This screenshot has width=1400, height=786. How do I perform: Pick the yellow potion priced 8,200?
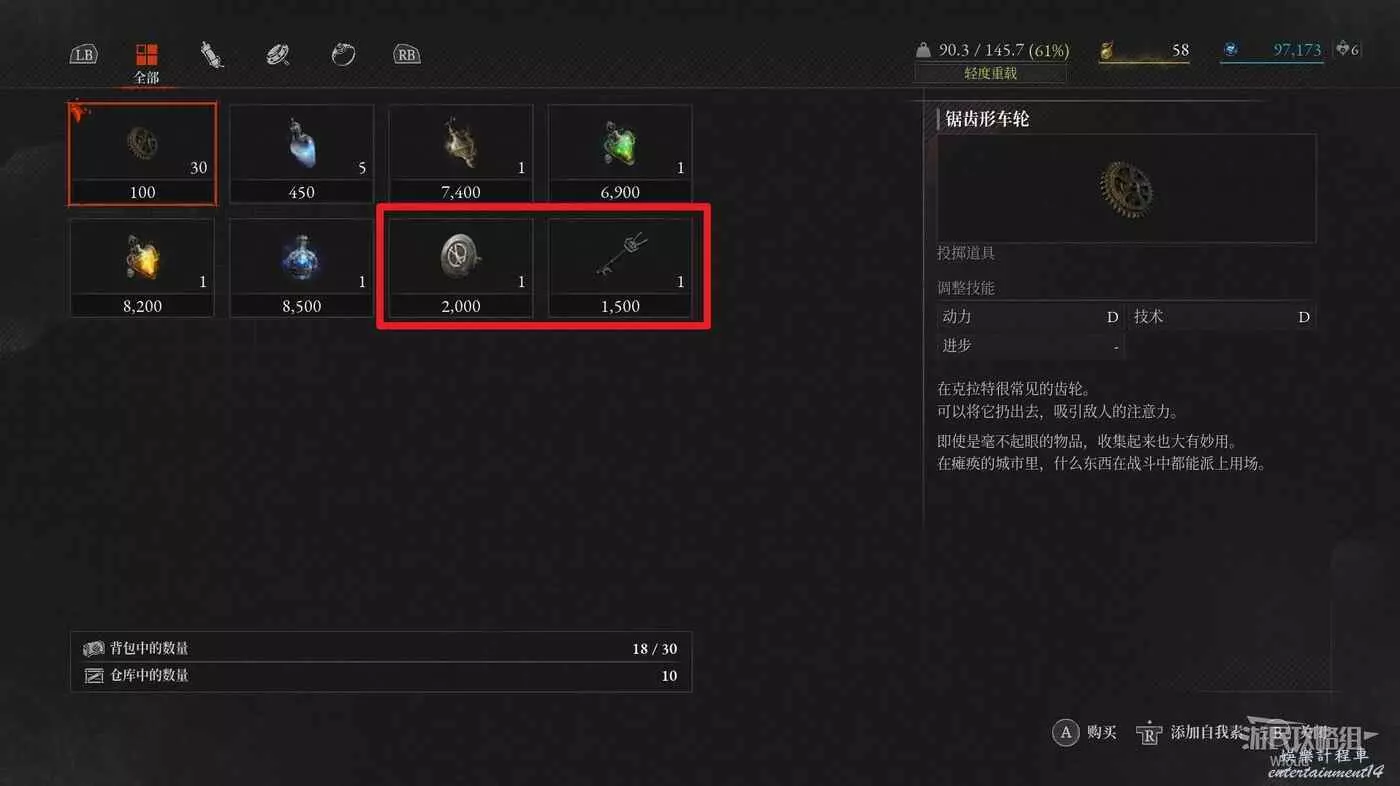pos(142,268)
